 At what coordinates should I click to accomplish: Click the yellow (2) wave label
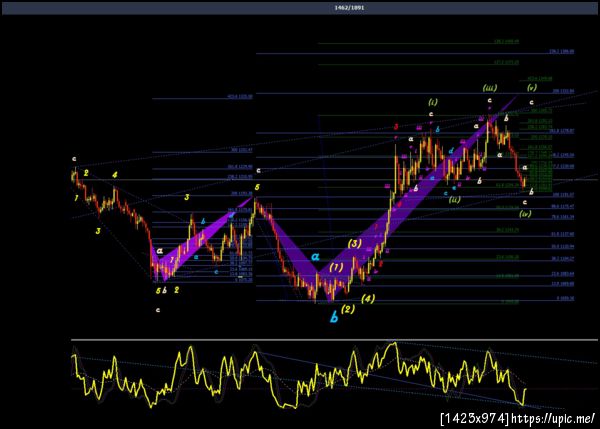(347, 309)
